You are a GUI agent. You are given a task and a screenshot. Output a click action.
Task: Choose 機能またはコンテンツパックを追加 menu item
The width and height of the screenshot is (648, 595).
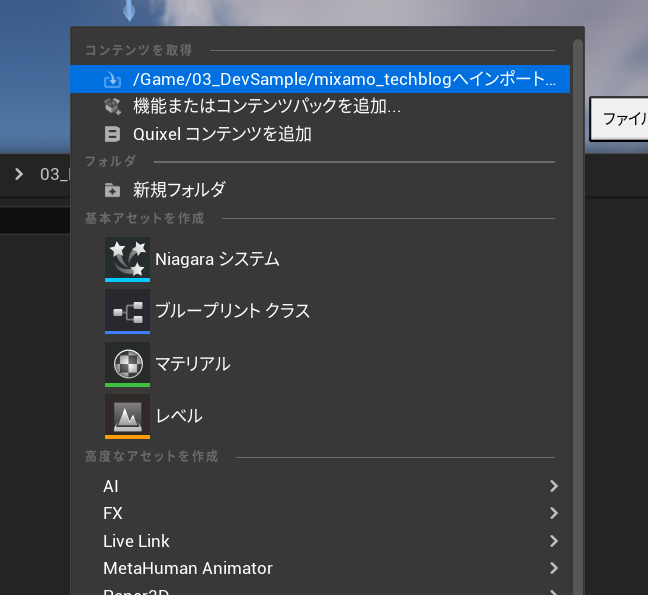(267, 106)
